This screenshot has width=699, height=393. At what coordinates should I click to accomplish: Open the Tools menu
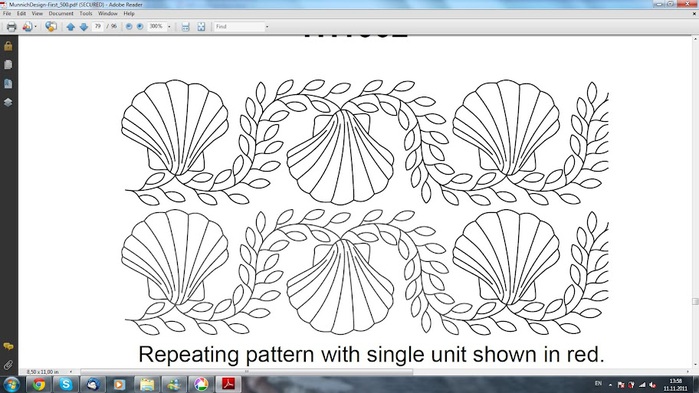pos(86,14)
